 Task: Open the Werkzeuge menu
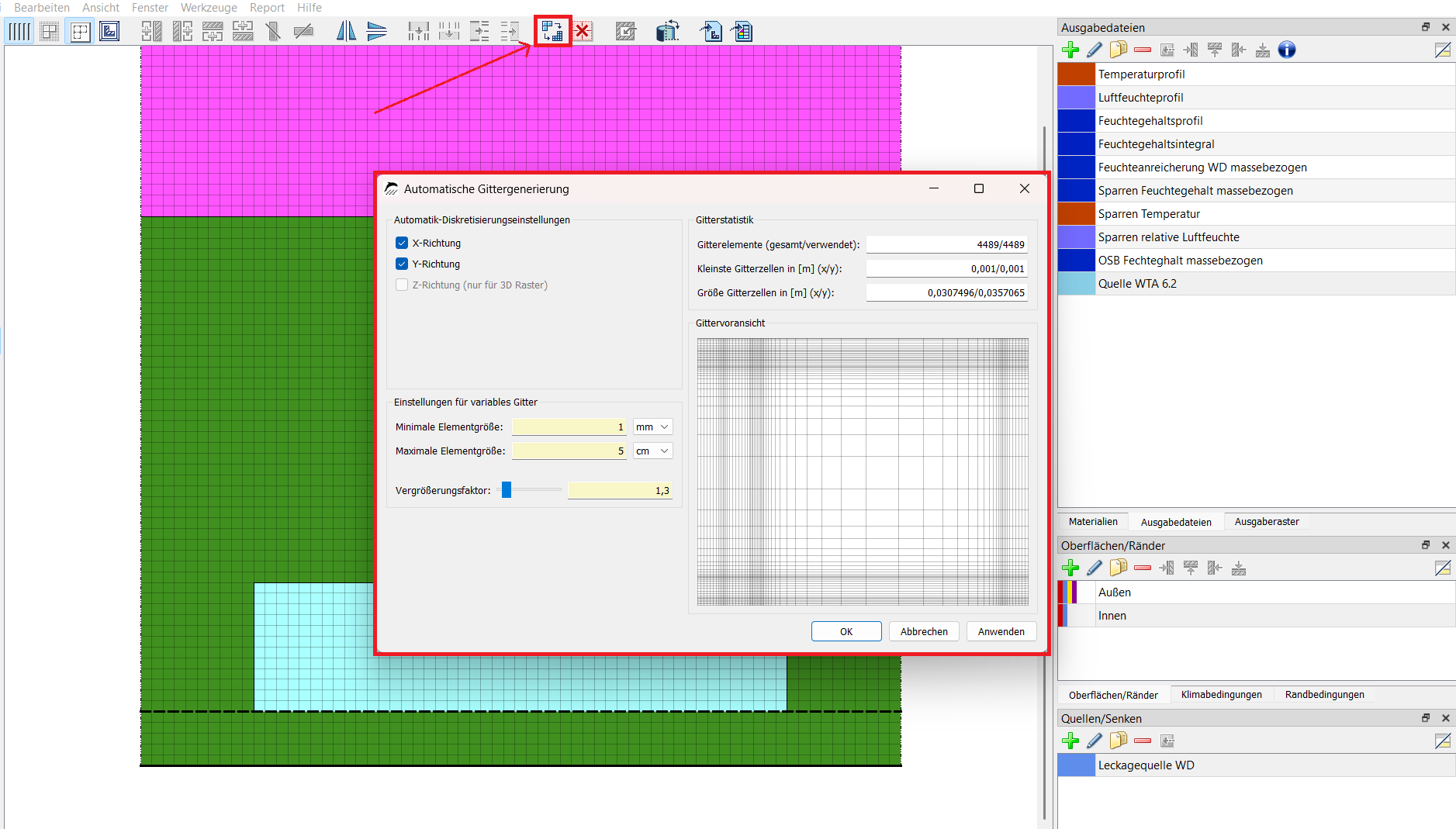point(209,8)
